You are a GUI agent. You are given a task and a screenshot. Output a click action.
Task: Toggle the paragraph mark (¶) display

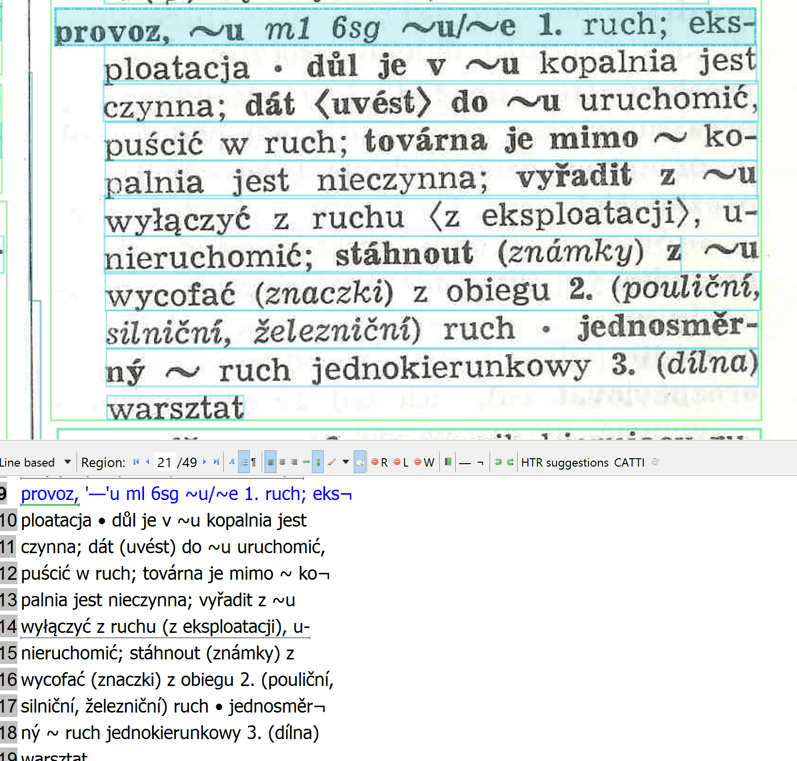pyautogui.click(x=253, y=462)
